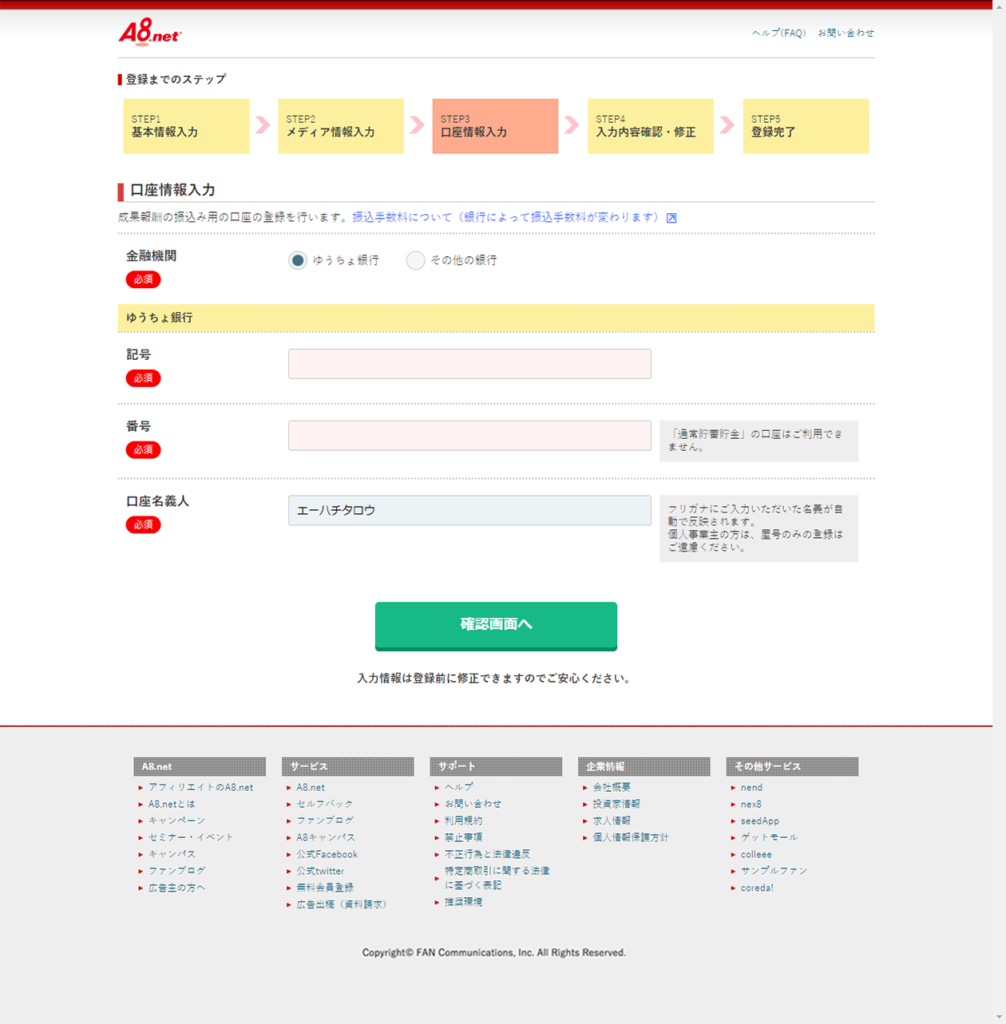Image resolution: width=1006 pixels, height=1024 pixels.
Task: Focus the 番号 input field
Action: (x=470, y=436)
